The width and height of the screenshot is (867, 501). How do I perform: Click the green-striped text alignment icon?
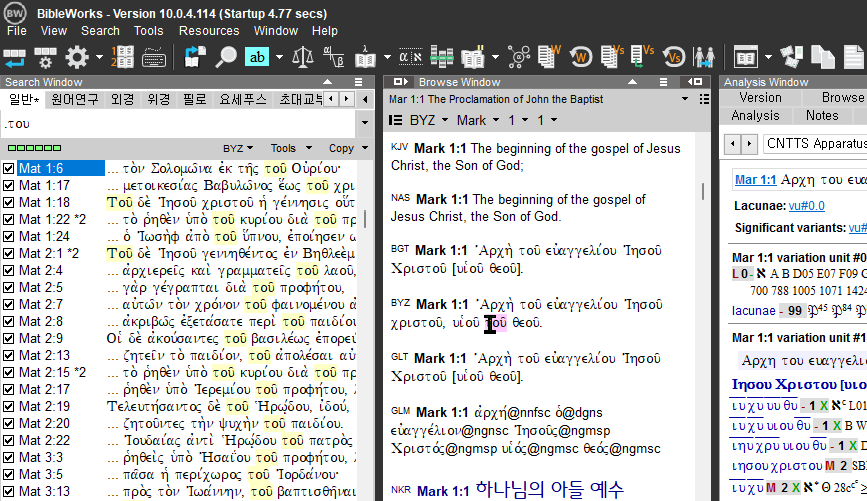442,57
